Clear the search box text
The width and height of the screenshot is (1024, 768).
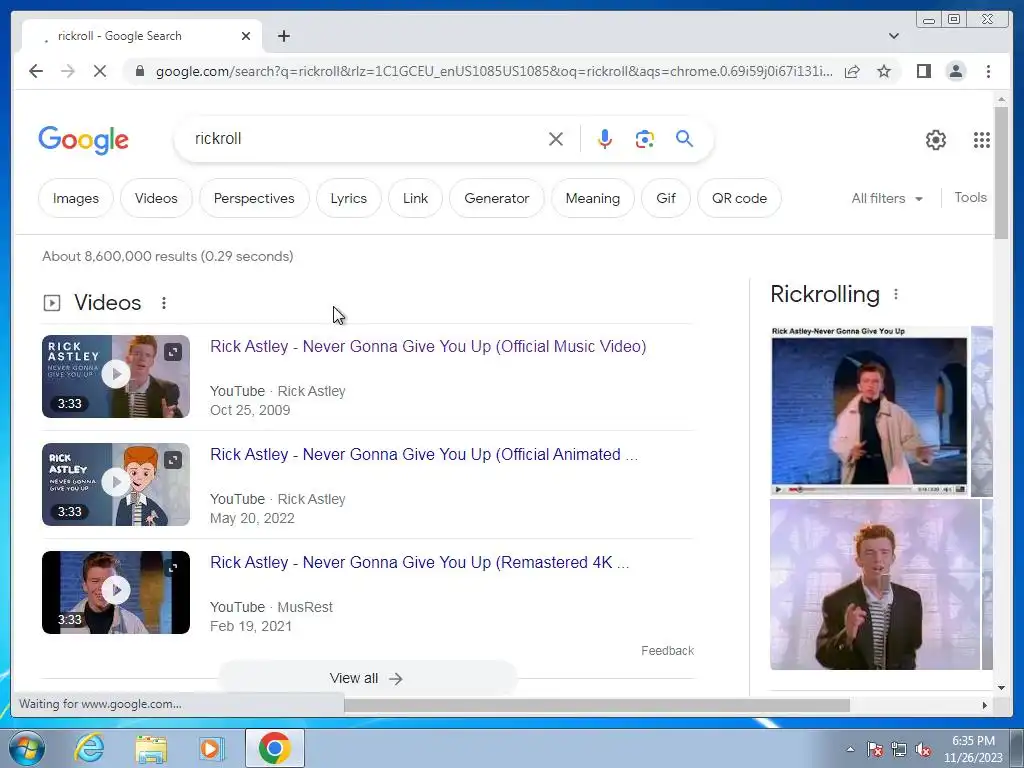point(556,139)
